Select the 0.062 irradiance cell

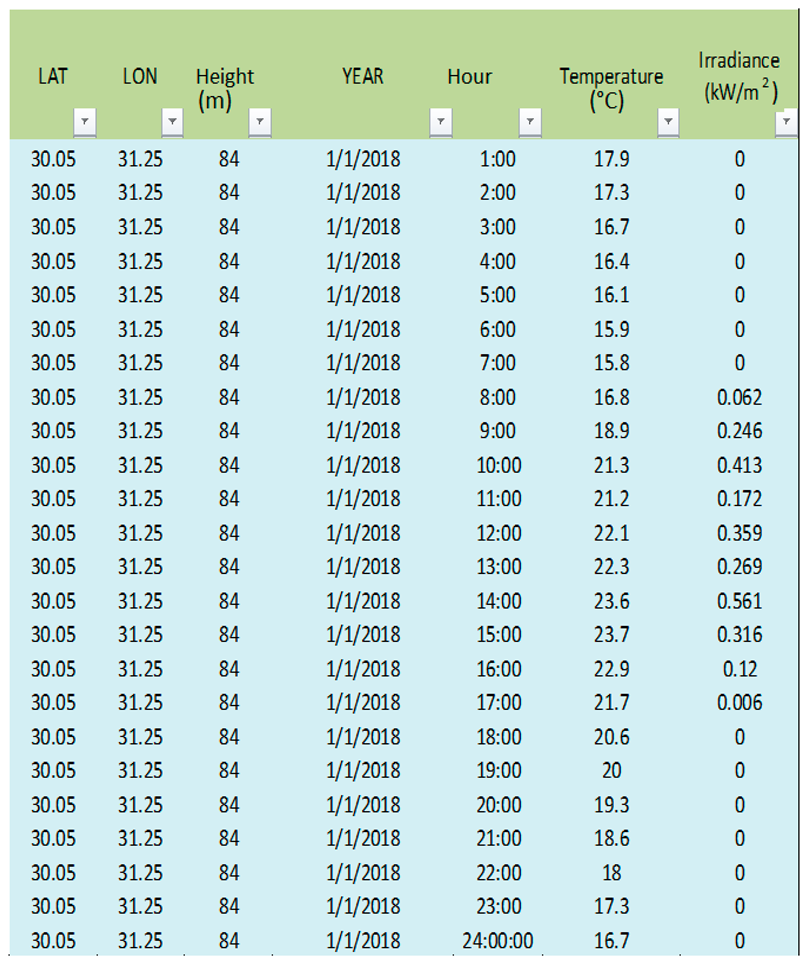coord(739,398)
